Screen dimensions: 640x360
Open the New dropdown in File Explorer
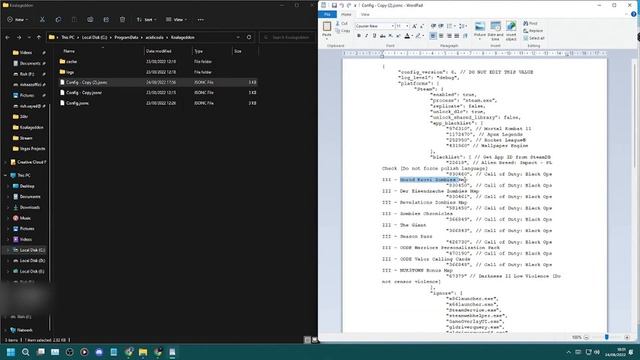pos(18,20)
